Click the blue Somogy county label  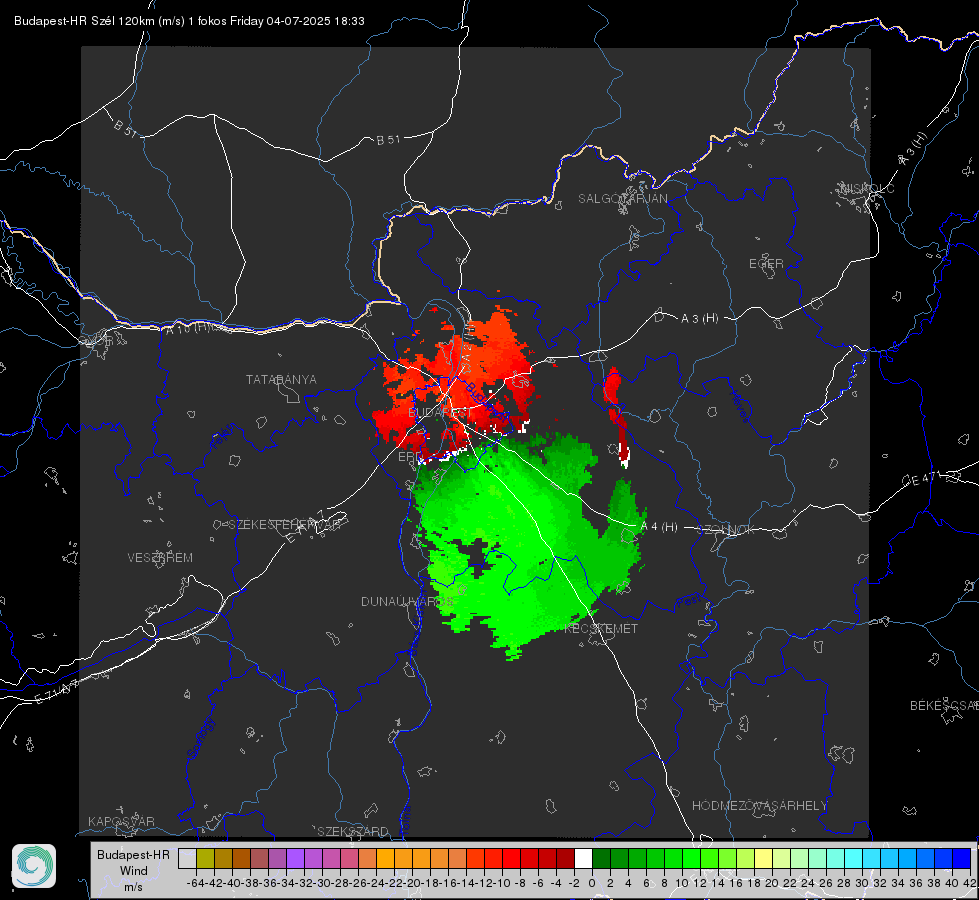pyautogui.click(x=200, y=738)
